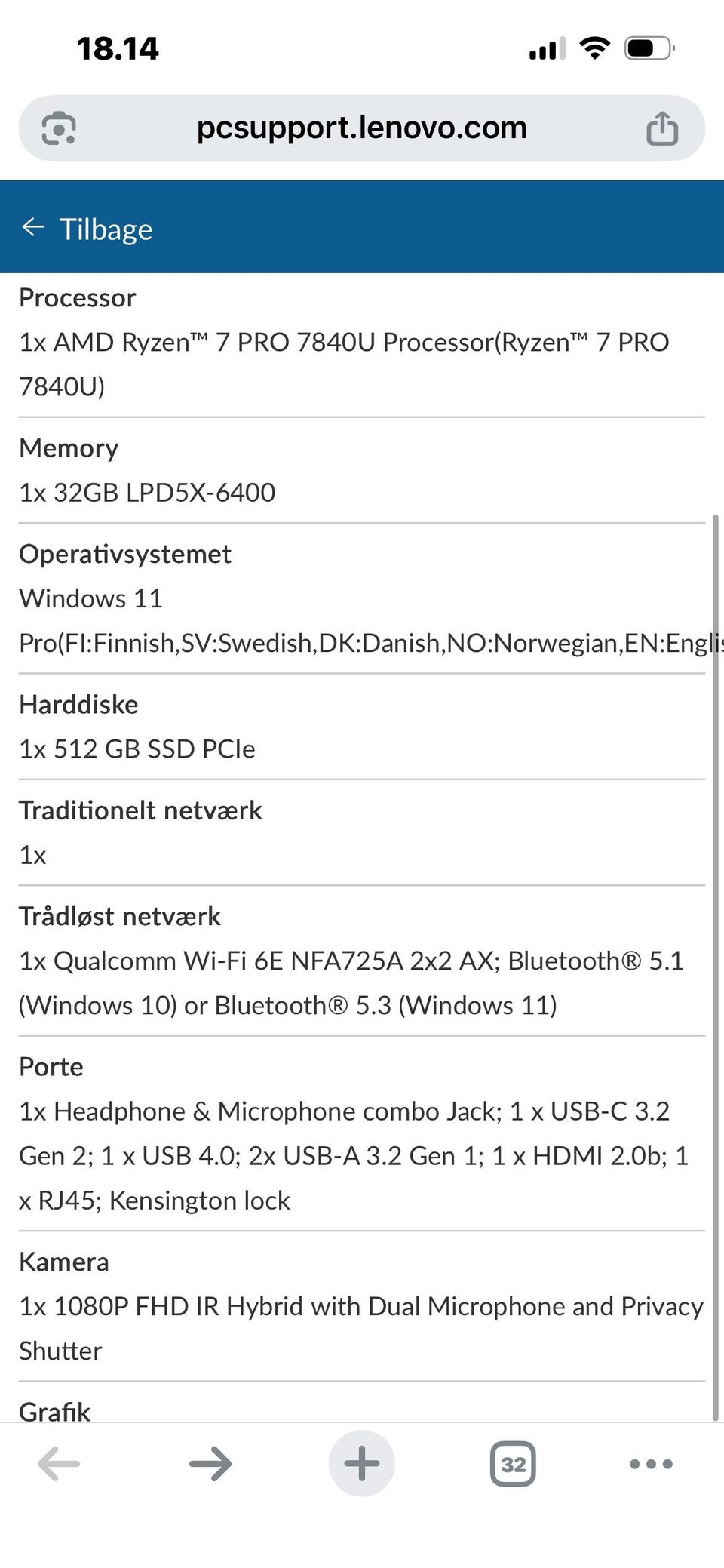724x1568 pixels.
Task: Focus the pcsupport.lenovo.com address field
Action: pos(362,128)
